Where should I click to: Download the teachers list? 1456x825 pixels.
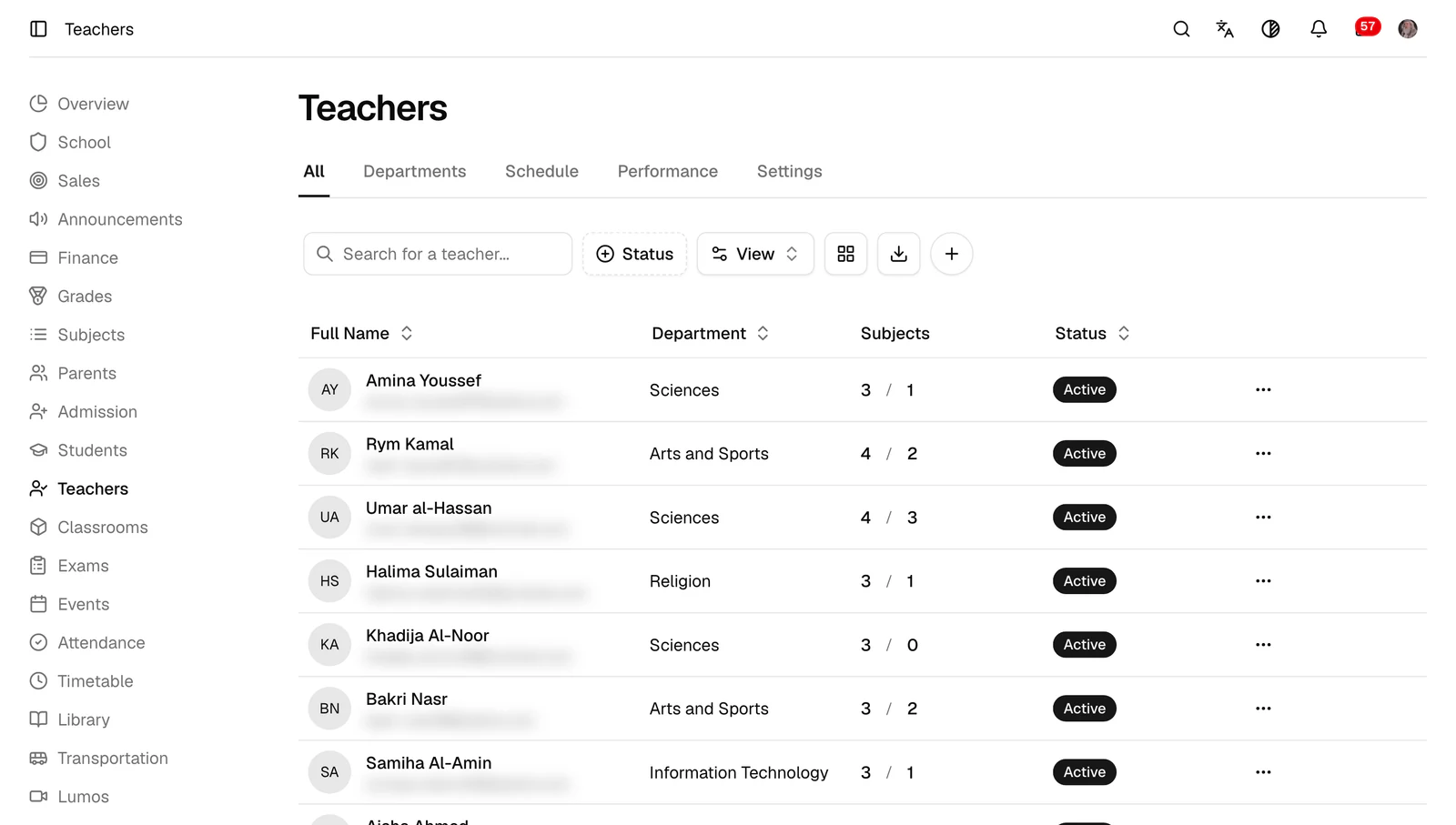click(x=898, y=254)
